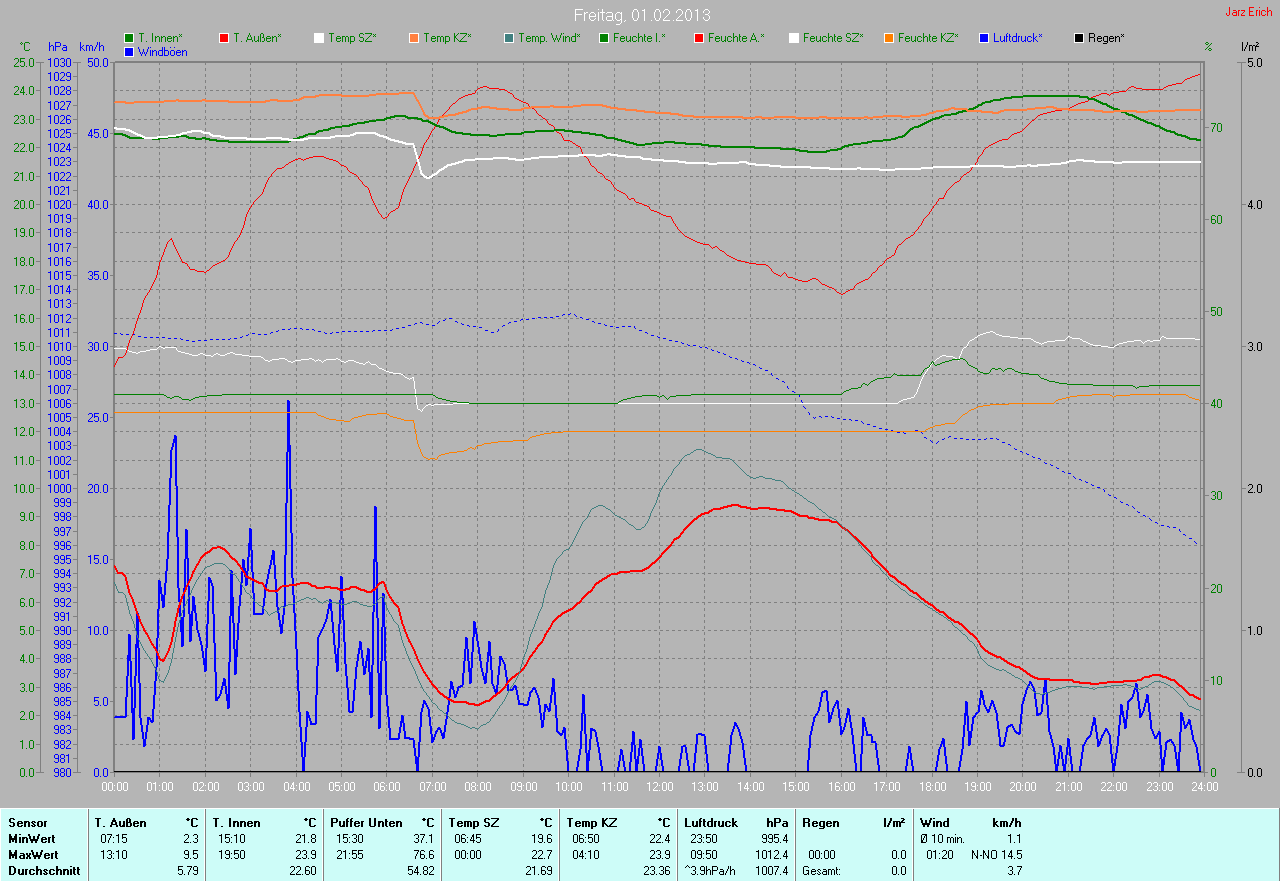The image size is (1280, 881).
Task: Toggle the Feuchte SZ legend entry
Action: click(832, 38)
